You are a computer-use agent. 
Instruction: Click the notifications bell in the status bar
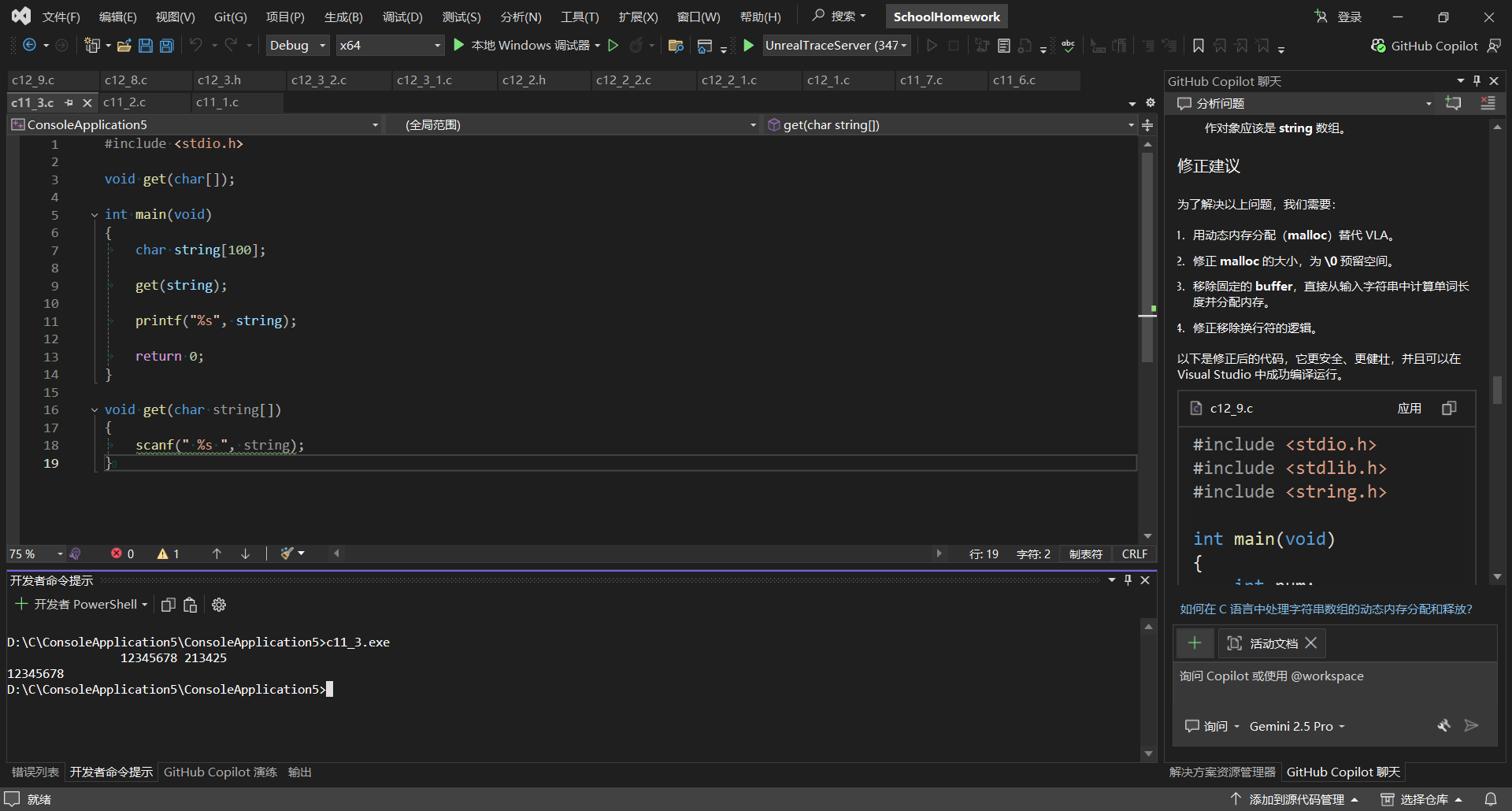[1491, 799]
